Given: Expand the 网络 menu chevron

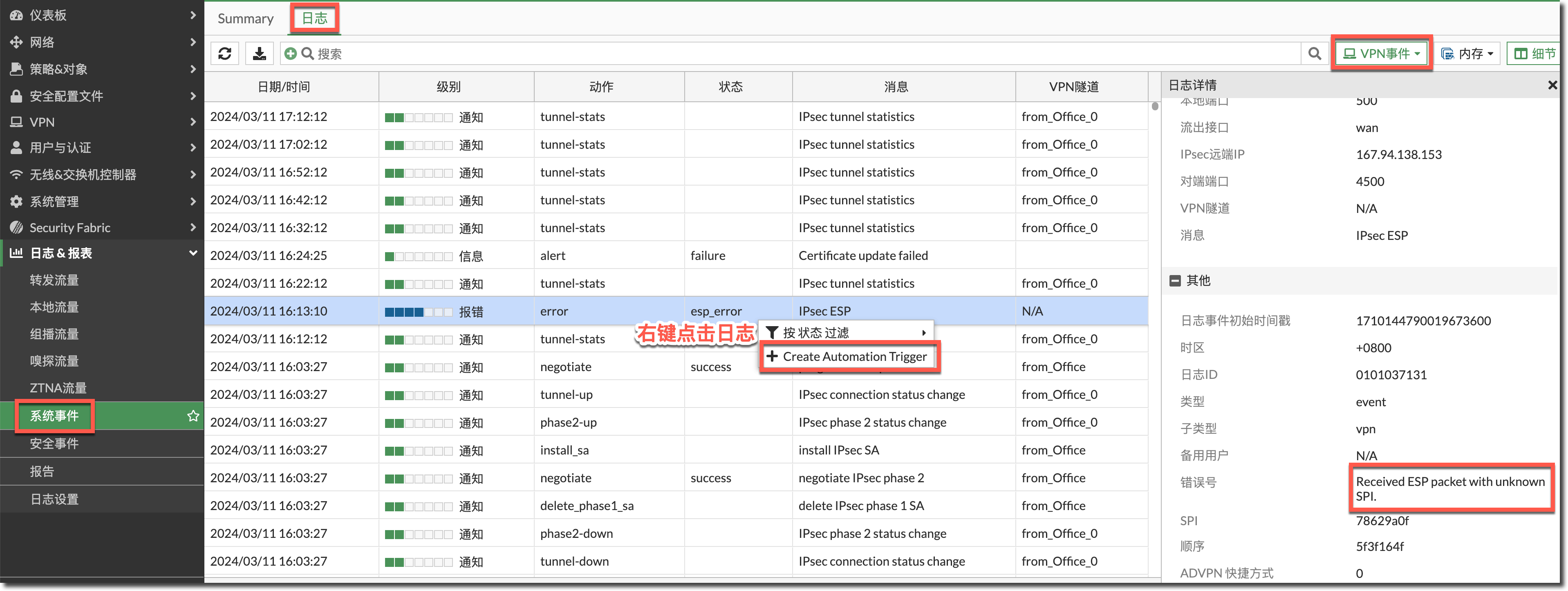Looking at the screenshot, I should 193,42.
